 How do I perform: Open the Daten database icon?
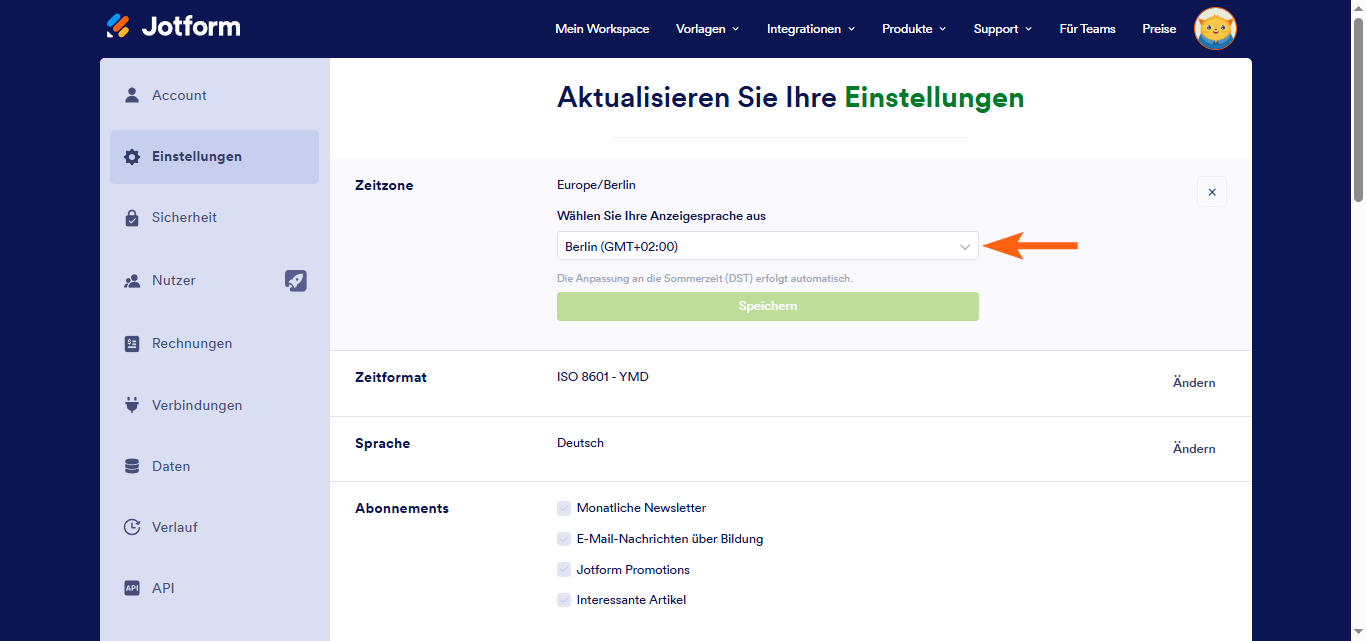tap(131, 465)
